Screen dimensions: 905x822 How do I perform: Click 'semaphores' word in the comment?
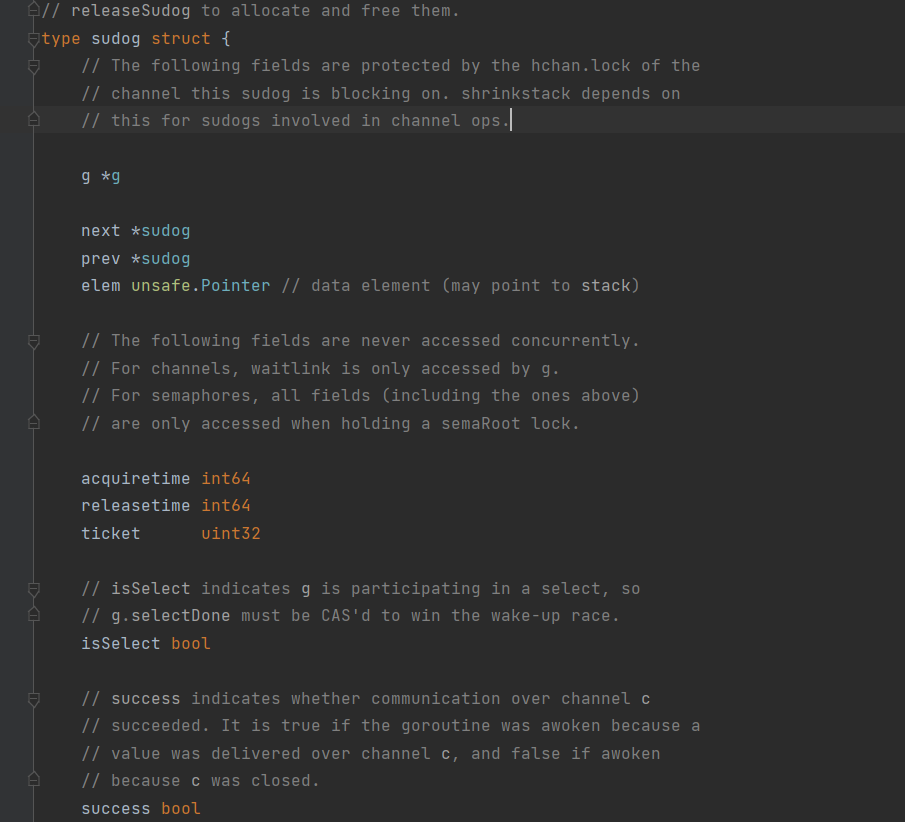click(x=201, y=395)
